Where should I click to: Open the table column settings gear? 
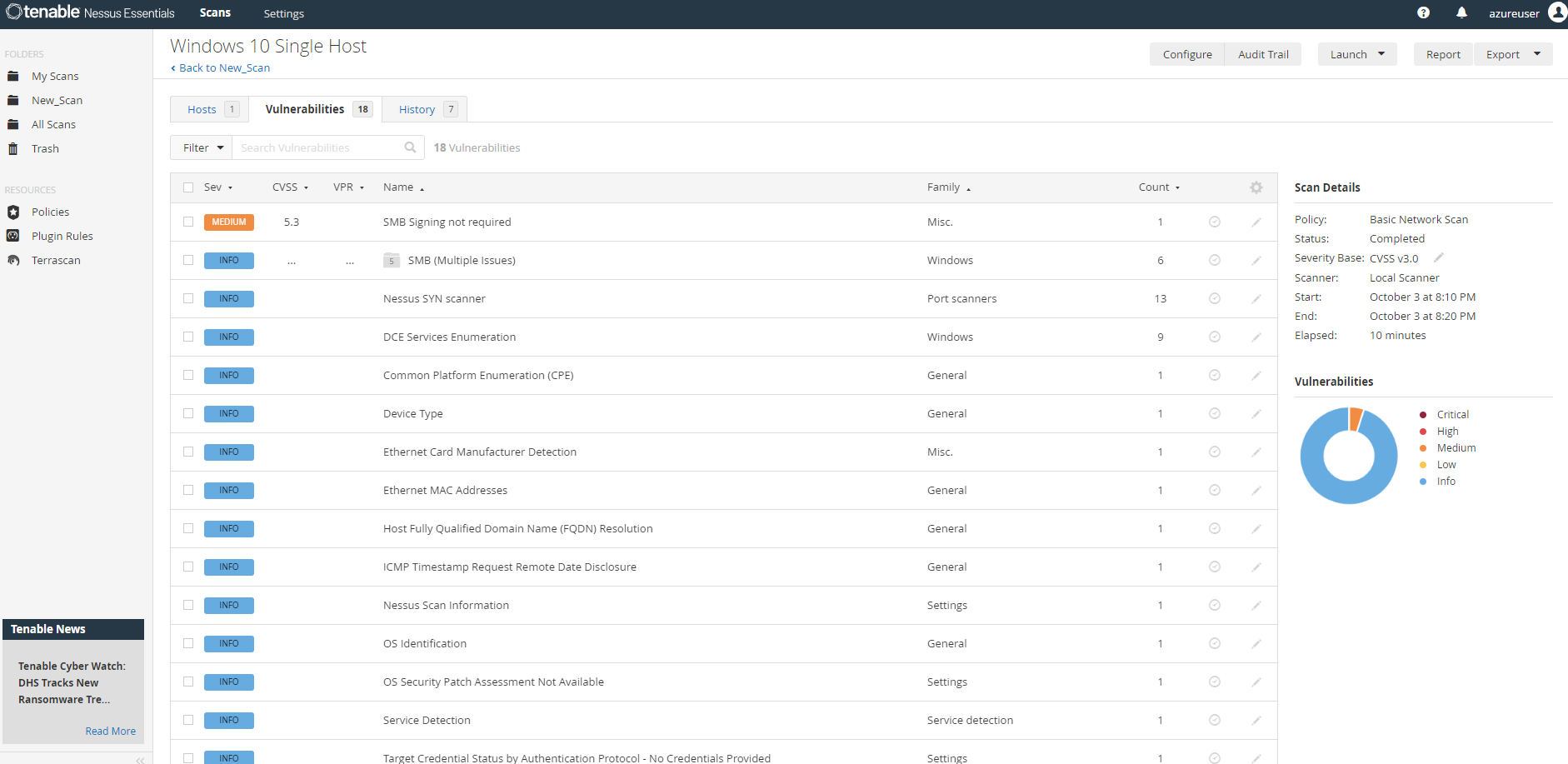(1256, 187)
